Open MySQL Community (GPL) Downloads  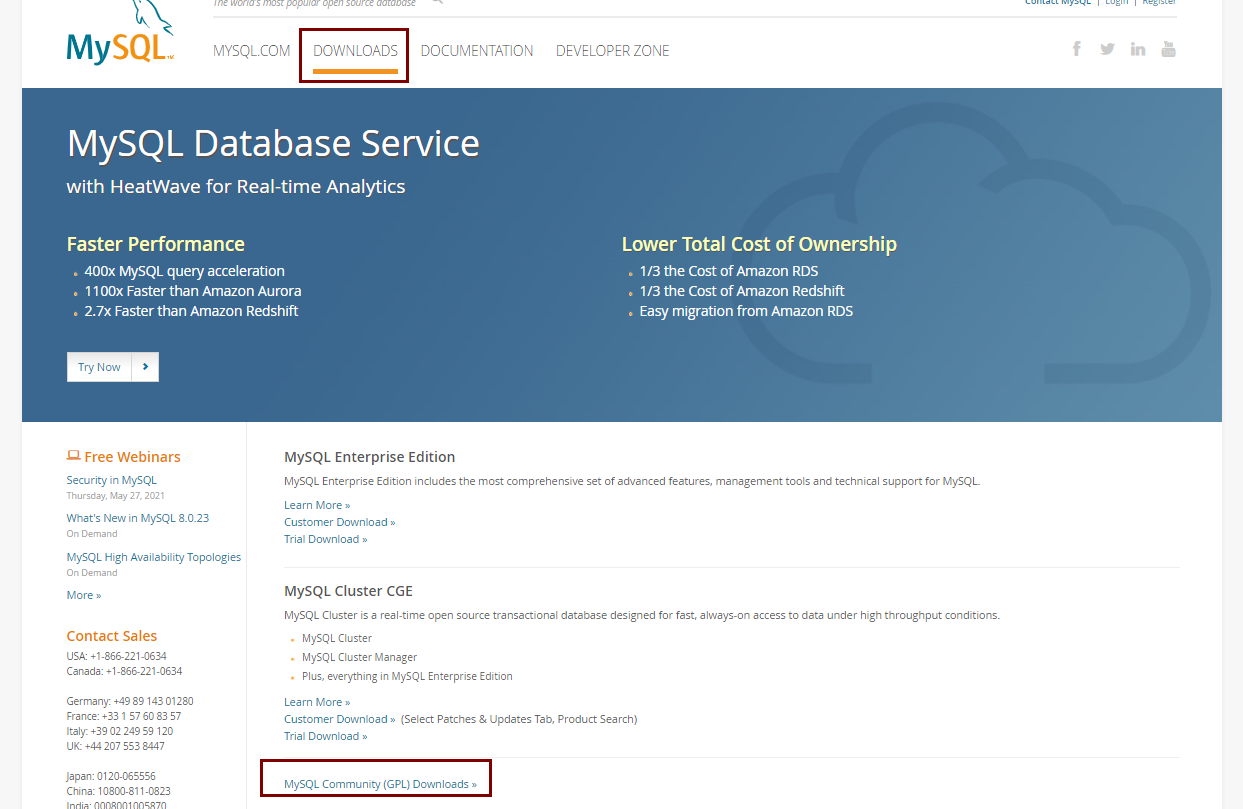point(375,783)
